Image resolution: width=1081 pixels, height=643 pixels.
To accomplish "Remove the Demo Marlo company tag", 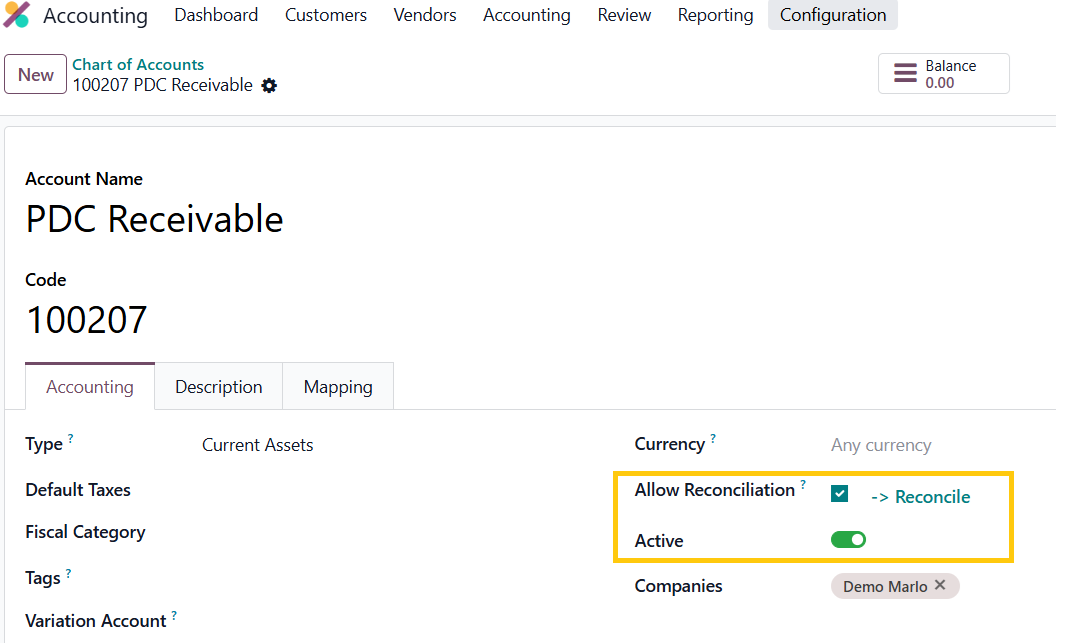I will tap(940, 585).
